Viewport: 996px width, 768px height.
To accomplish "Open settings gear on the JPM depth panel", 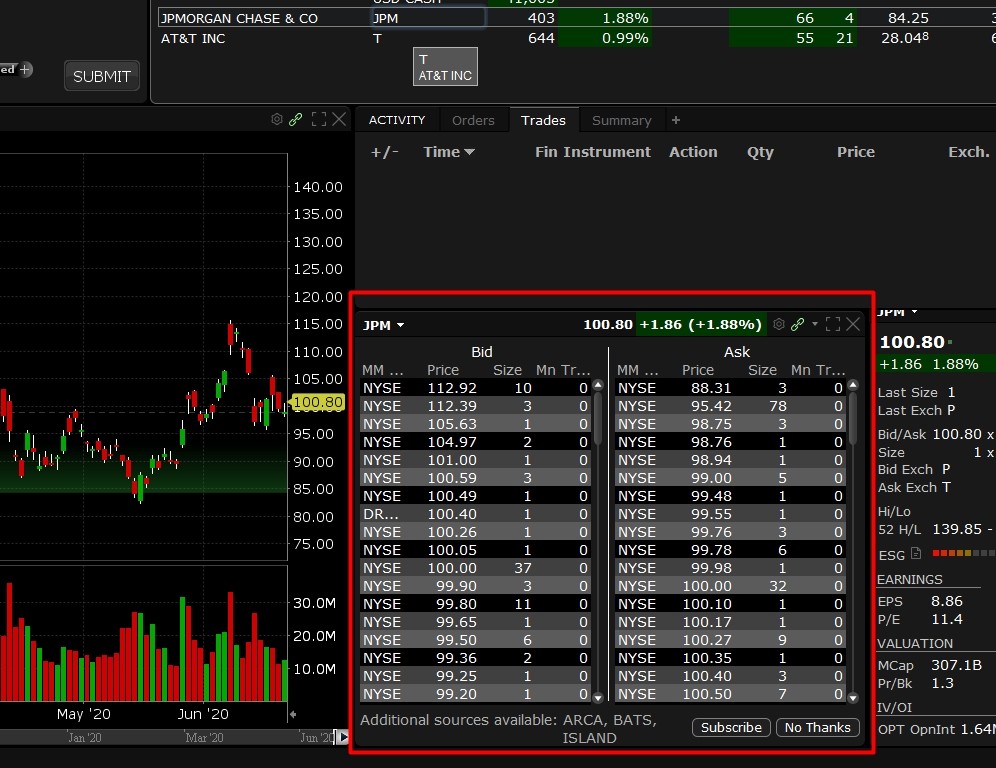I will pyautogui.click(x=779, y=324).
